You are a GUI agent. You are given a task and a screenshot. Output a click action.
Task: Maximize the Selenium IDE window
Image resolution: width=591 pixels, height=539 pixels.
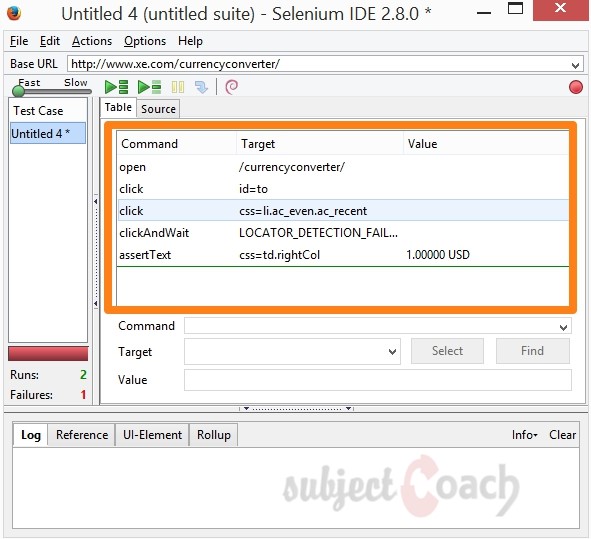click(x=515, y=8)
